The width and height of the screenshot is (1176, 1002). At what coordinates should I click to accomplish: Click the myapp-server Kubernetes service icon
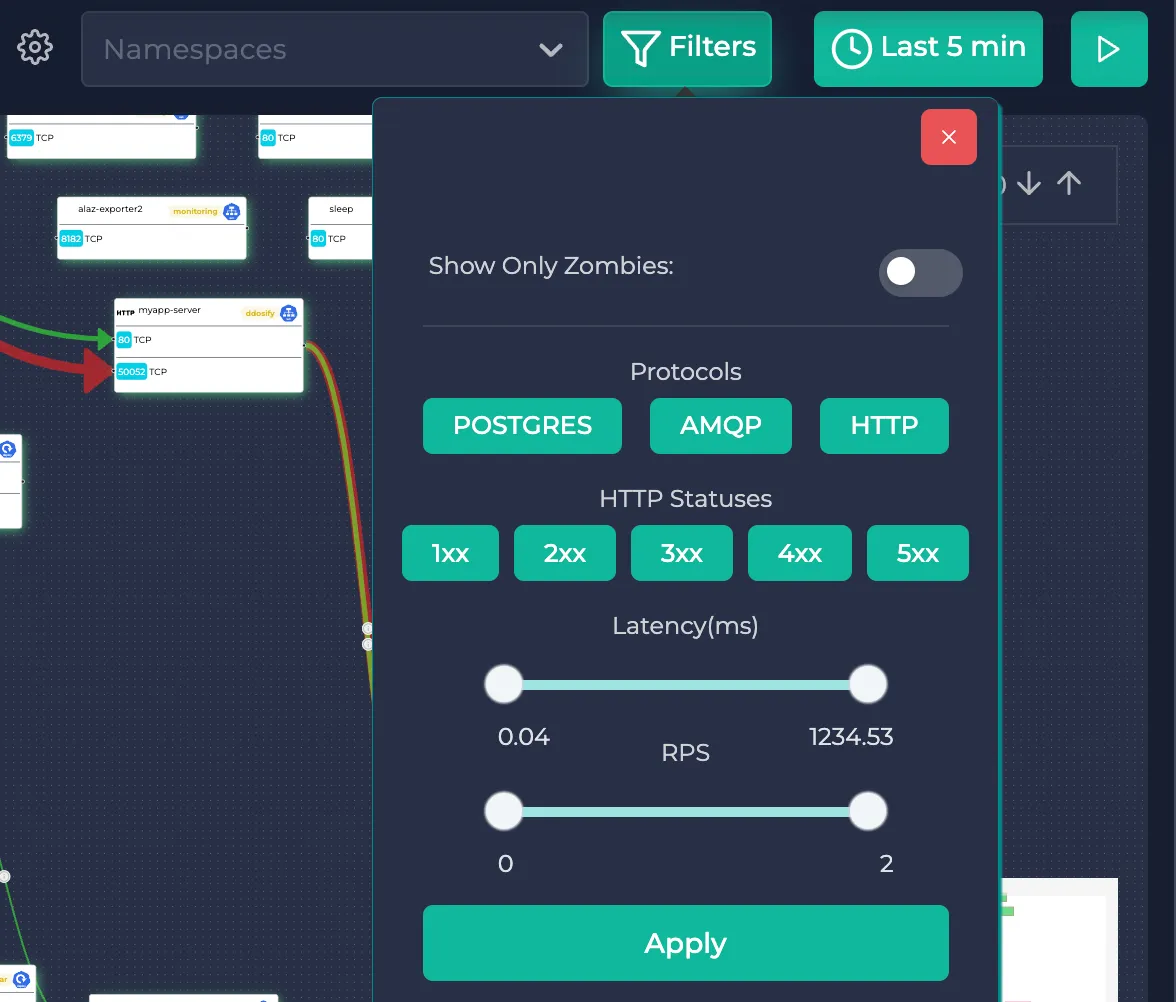point(289,314)
